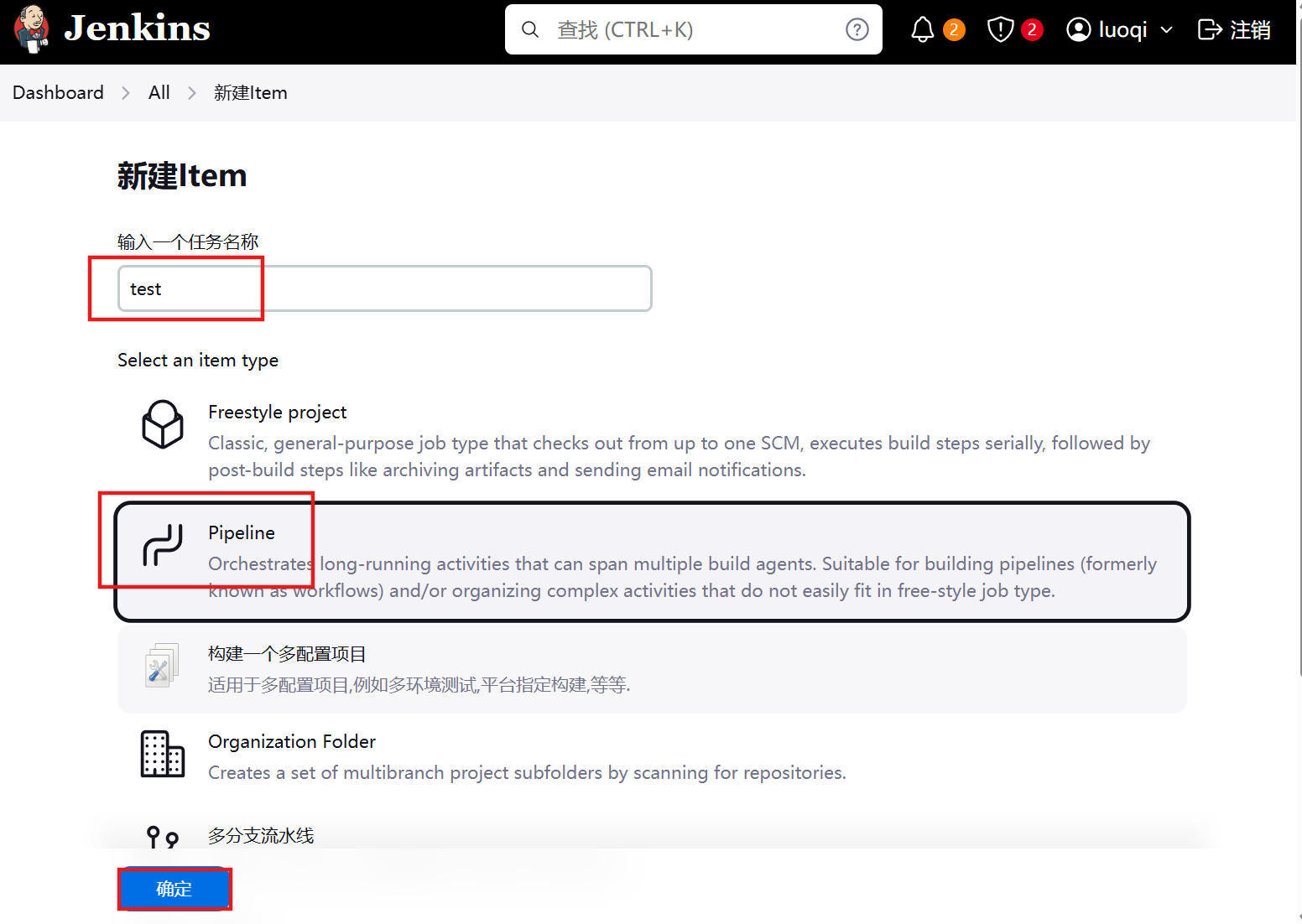Choose the Organization Folder item type

[x=652, y=757]
